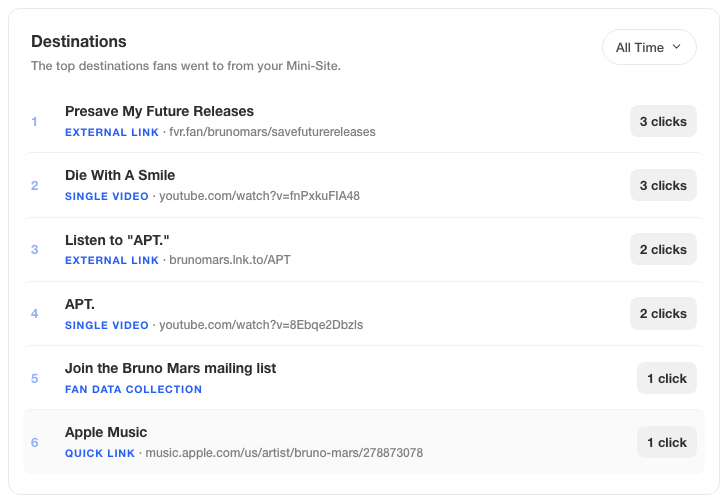Open the All Time period dropdown
This screenshot has width=728, height=503.
click(649, 47)
